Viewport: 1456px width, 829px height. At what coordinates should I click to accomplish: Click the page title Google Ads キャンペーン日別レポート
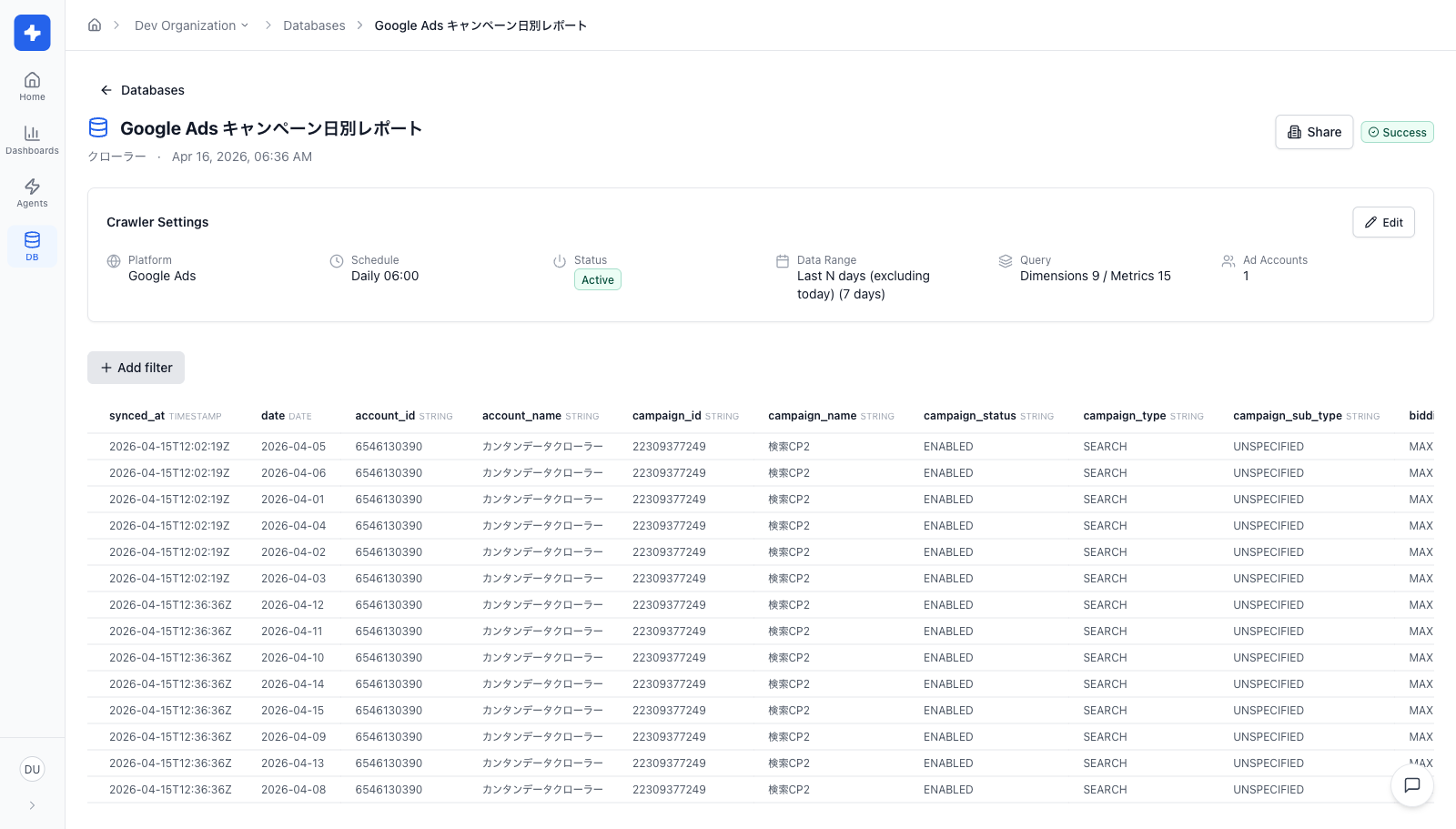point(271,128)
